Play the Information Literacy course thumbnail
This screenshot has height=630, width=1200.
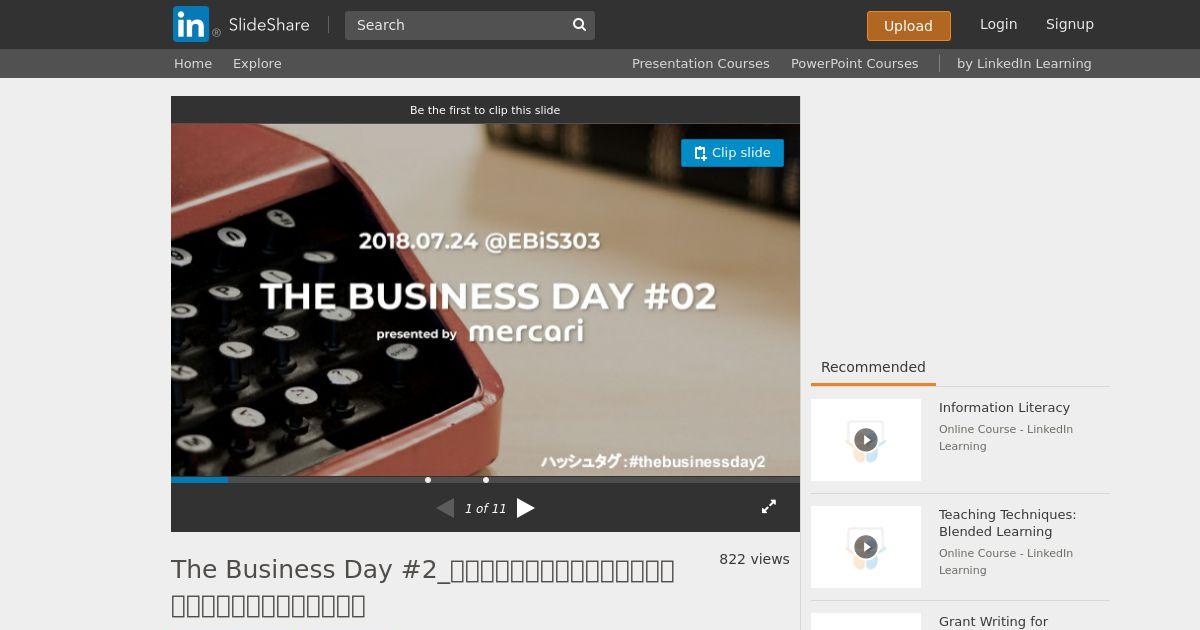pos(866,440)
